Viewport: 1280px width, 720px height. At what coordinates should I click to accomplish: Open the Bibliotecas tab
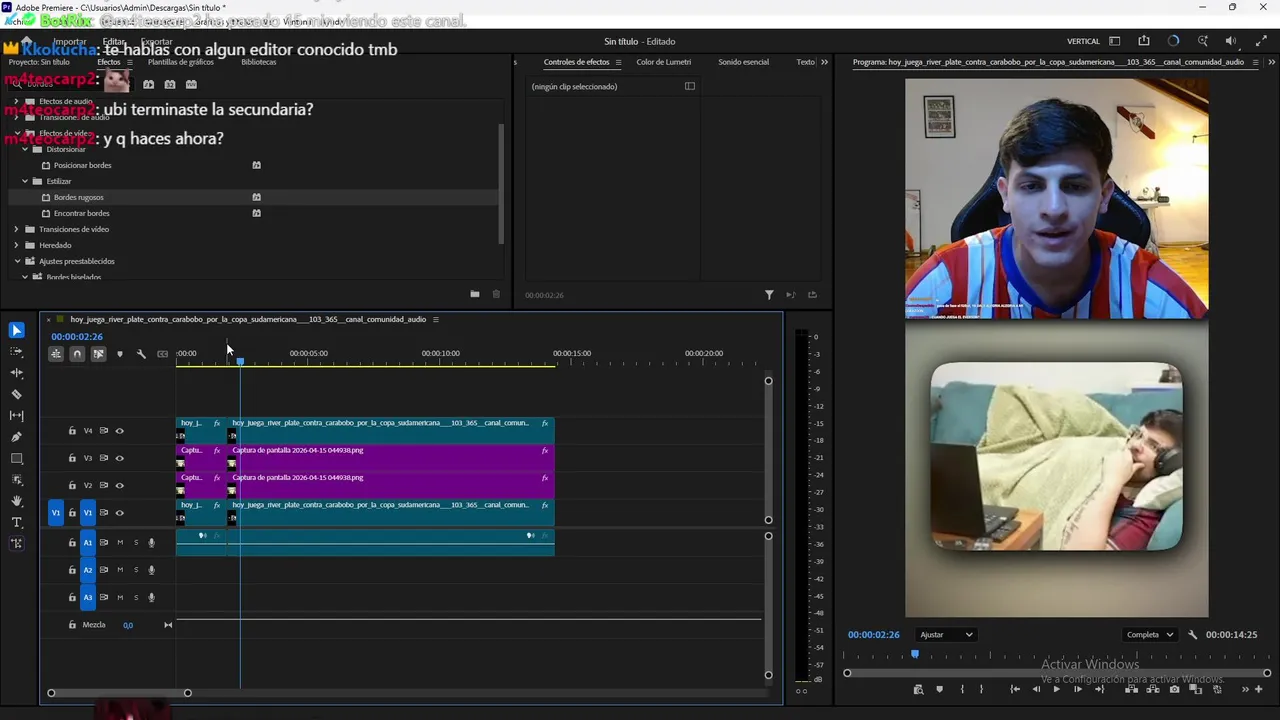pos(258,62)
